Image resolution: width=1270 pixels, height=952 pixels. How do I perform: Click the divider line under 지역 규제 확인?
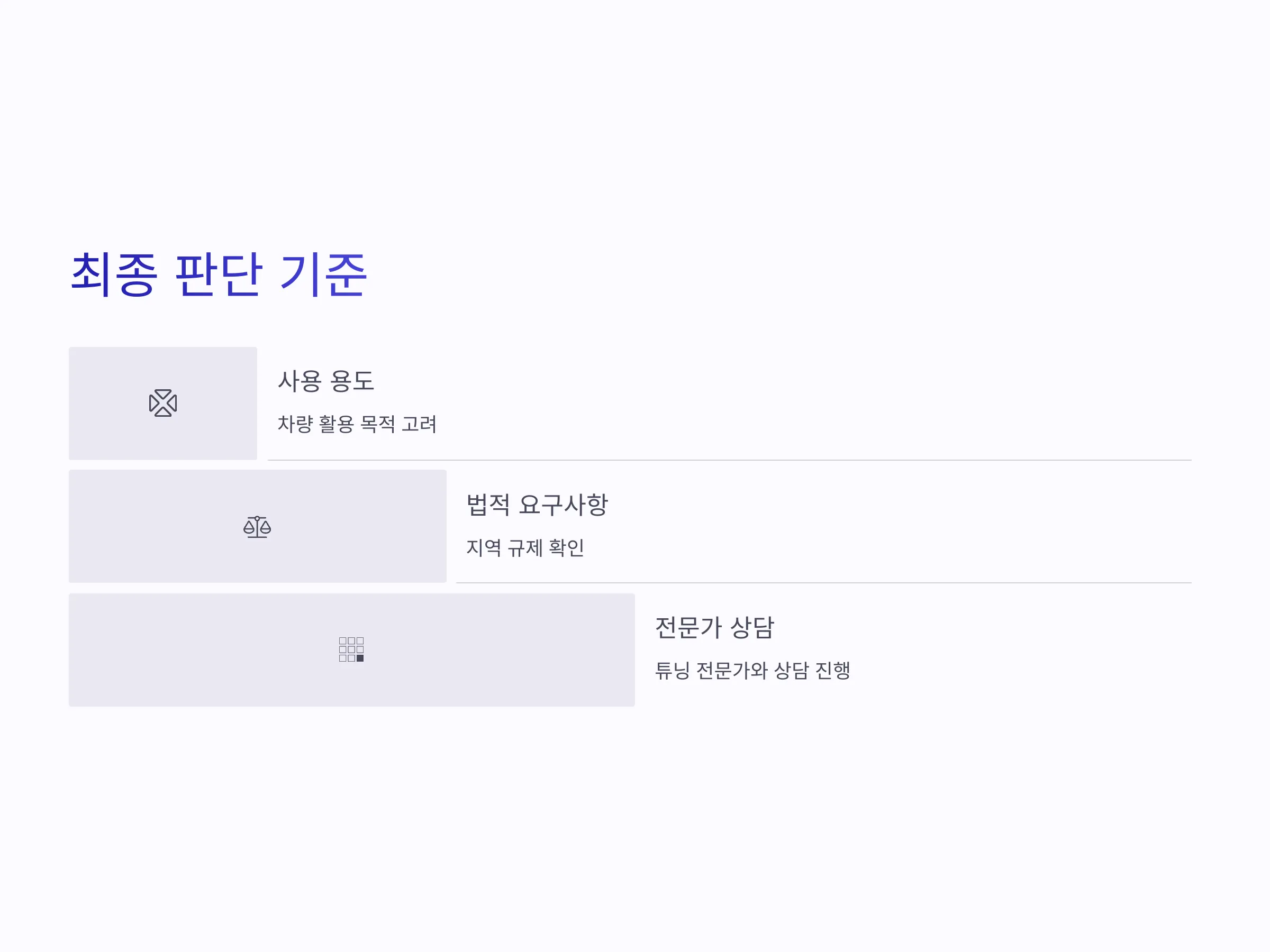(823, 583)
